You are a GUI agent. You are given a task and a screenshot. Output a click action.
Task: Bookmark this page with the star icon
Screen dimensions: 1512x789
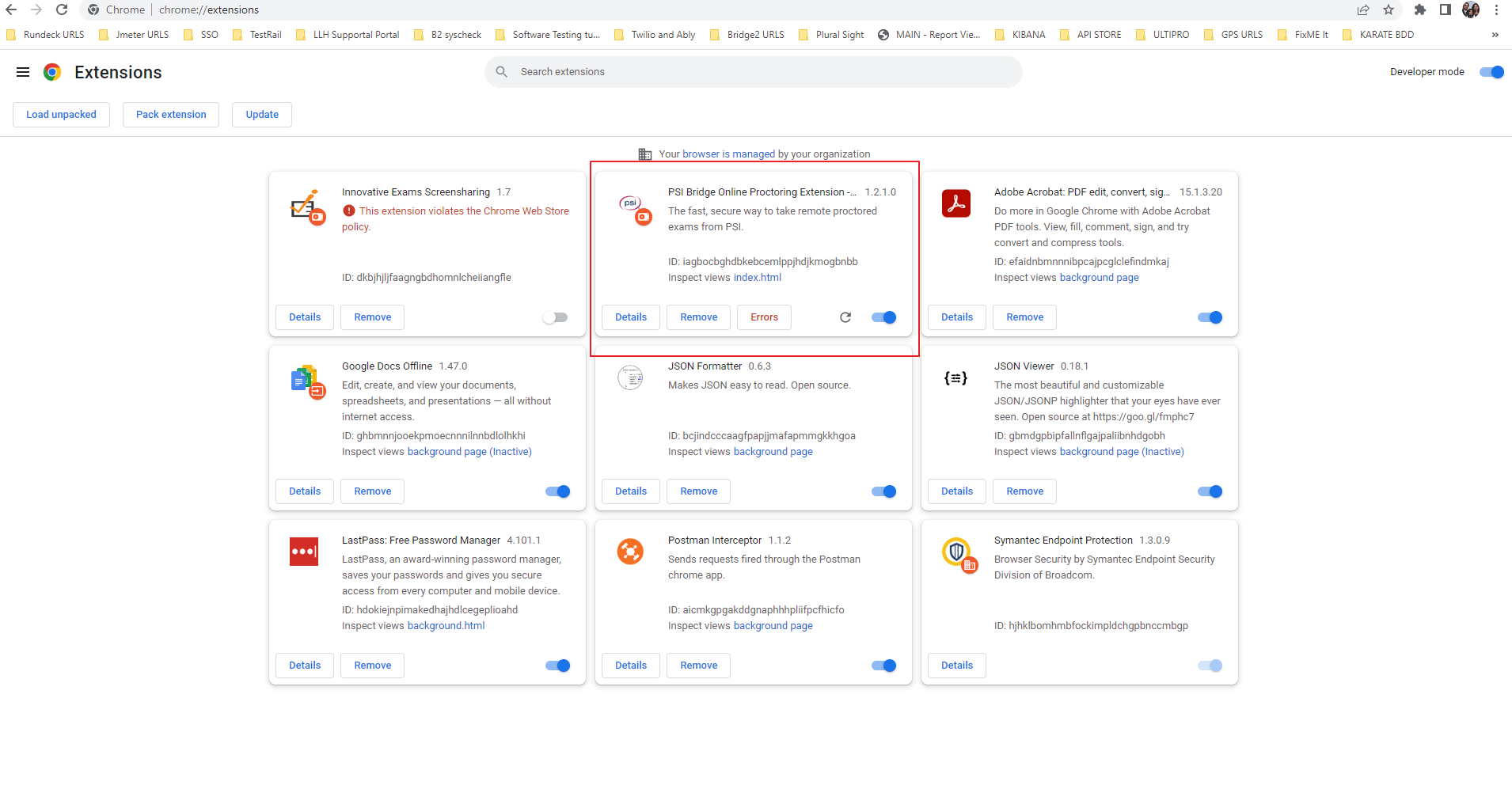pos(1389,9)
